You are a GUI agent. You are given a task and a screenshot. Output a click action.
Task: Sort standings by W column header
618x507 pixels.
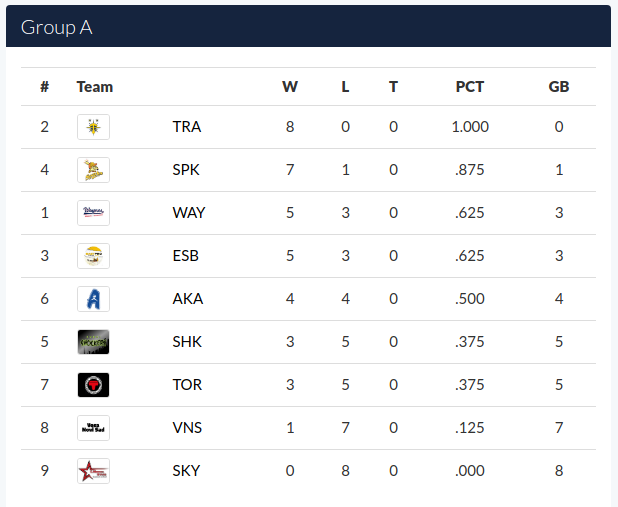pos(290,87)
